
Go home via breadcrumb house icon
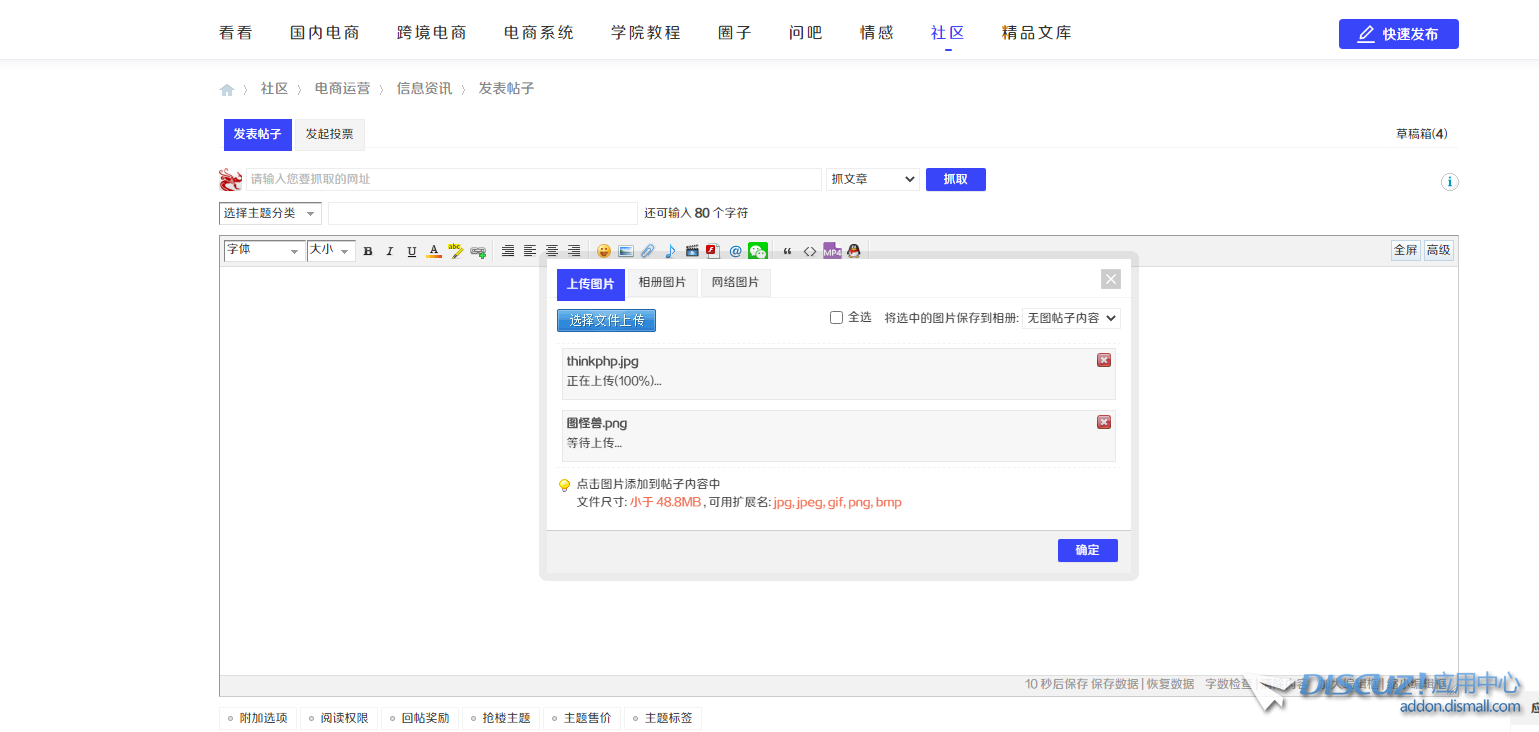click(227, 90)
